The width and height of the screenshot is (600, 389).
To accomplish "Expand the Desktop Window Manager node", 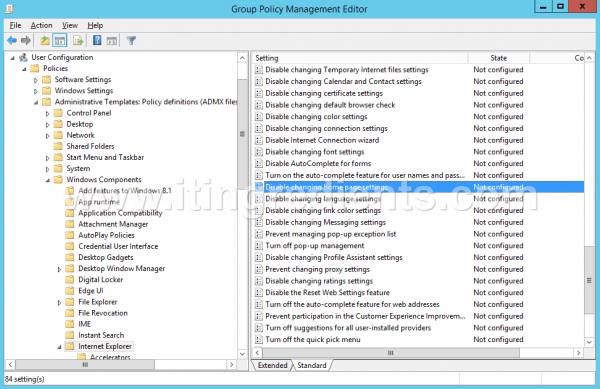I will pyautogui.click(x=60, y=269).
